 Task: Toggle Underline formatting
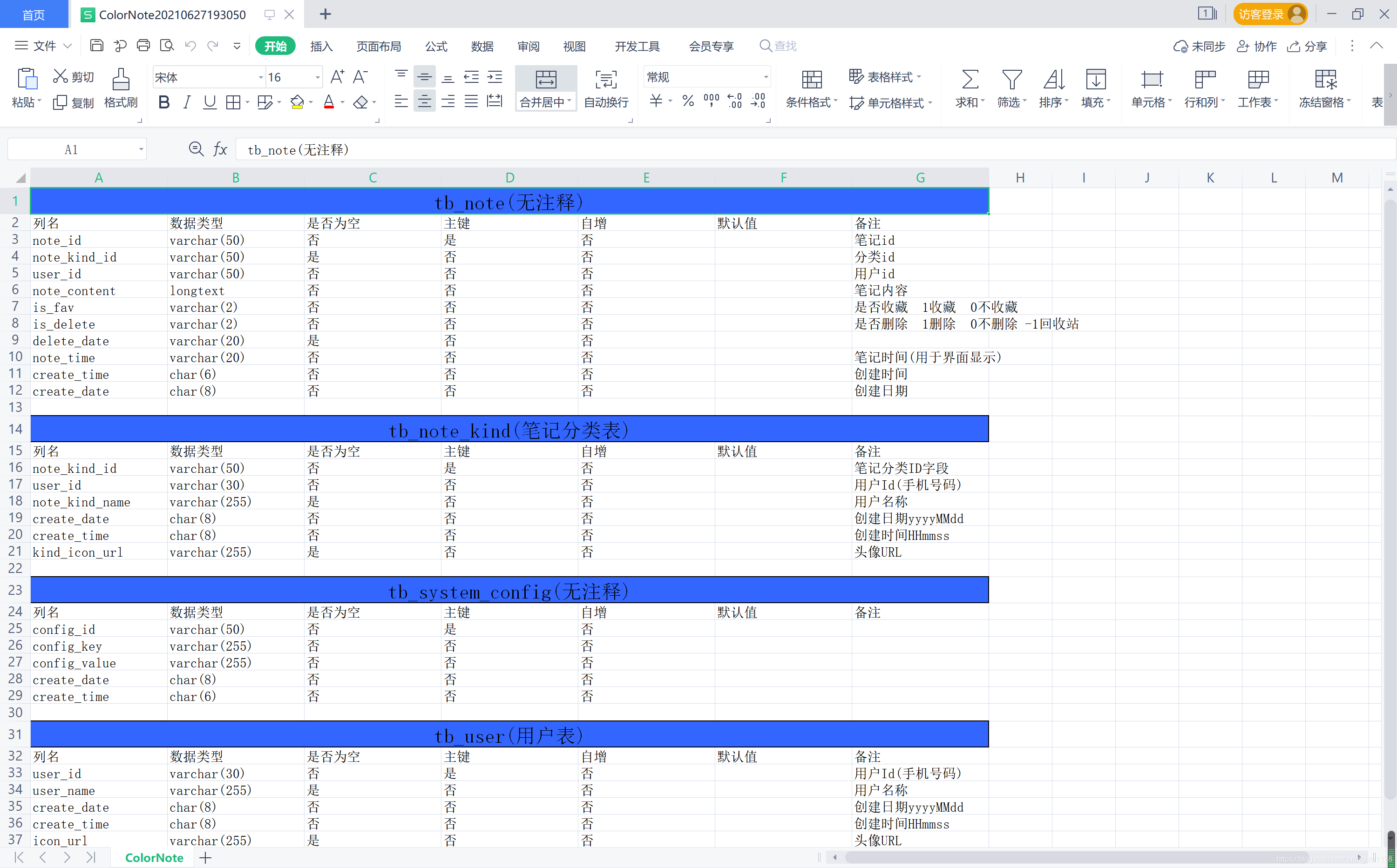(x=210, y=102)
